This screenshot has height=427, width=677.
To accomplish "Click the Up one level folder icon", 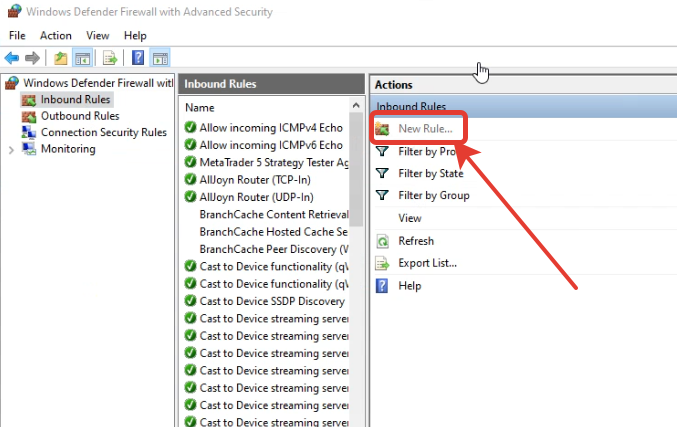I will pyautogui.click(x=60, y=58).
